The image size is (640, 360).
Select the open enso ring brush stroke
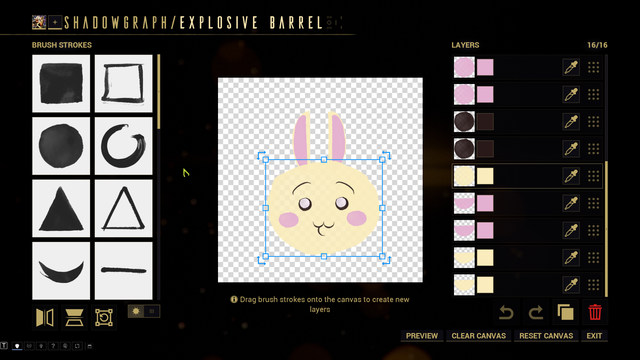coord(124,146)
